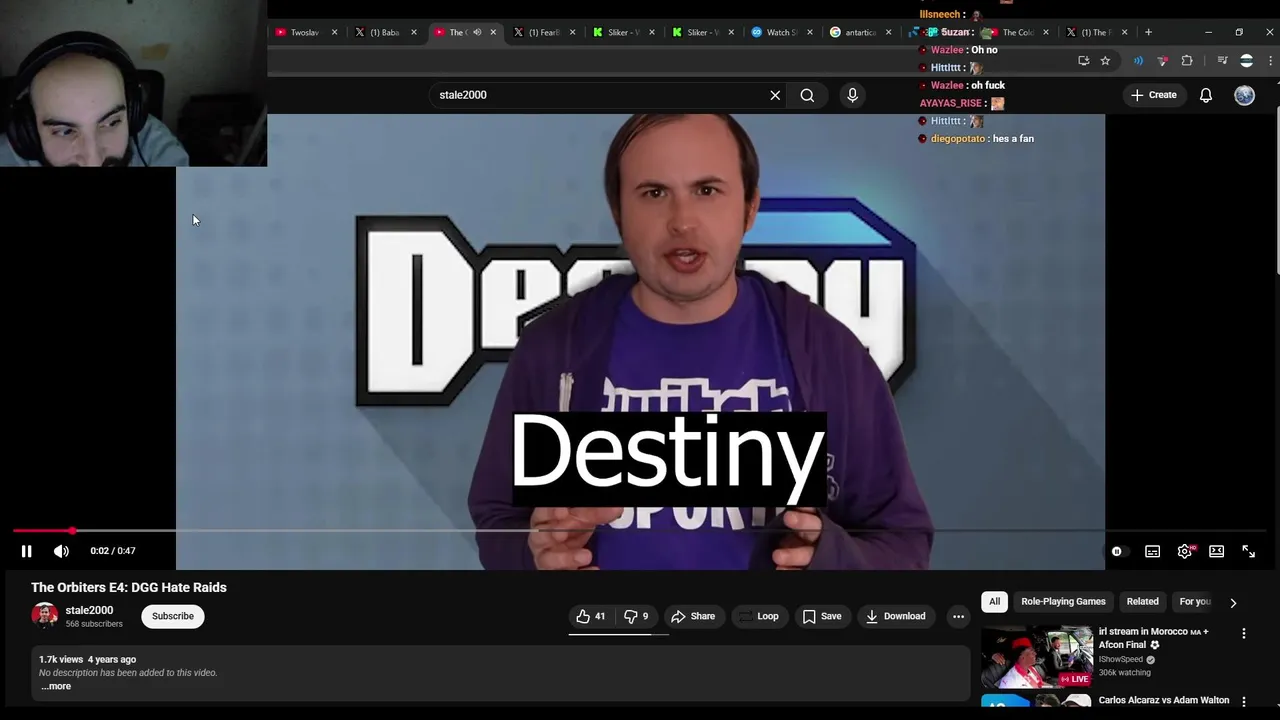
Task: Open the stale2000 channel avatar
Action: [x=45, y=616]
